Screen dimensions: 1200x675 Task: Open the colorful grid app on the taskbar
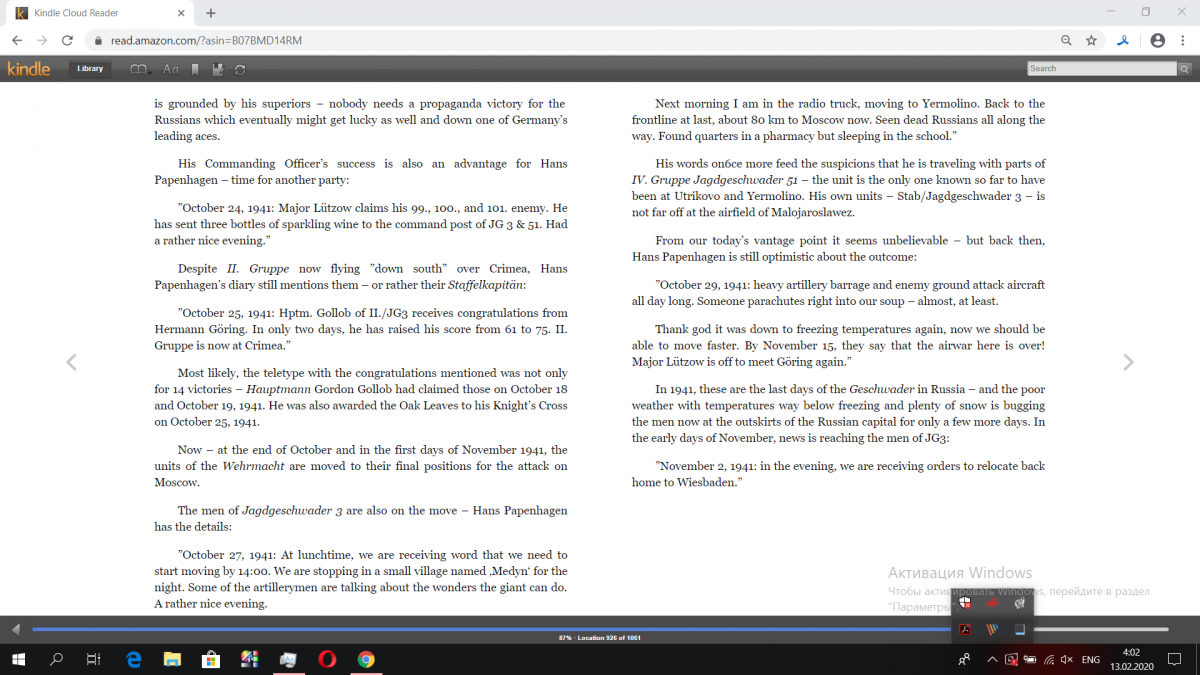pos(249,659)
